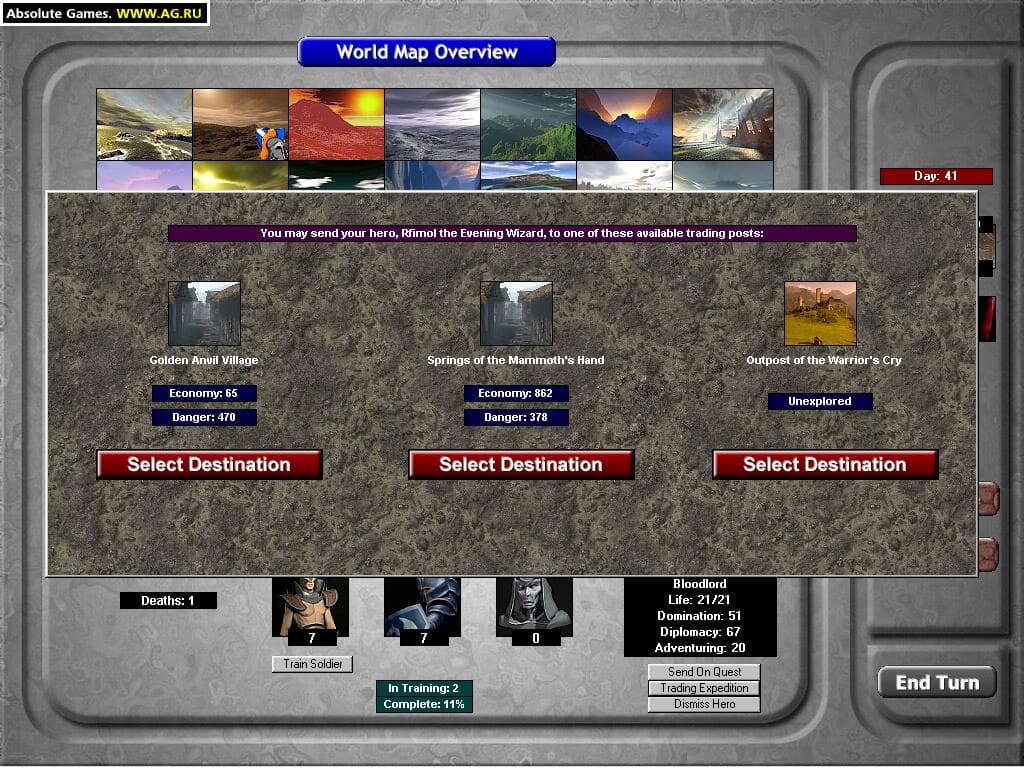
Task: Select the hooded pale figure portrait
Action: (534, 605)
